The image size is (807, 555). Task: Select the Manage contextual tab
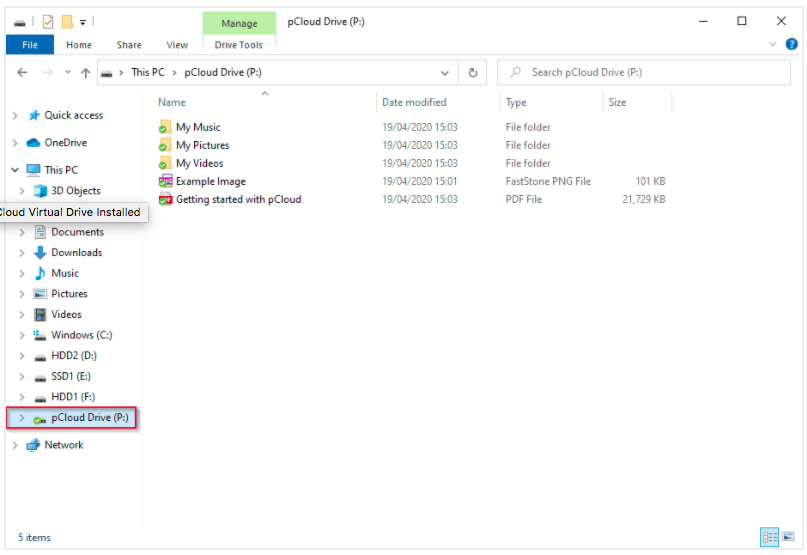[x=239, y=23]
